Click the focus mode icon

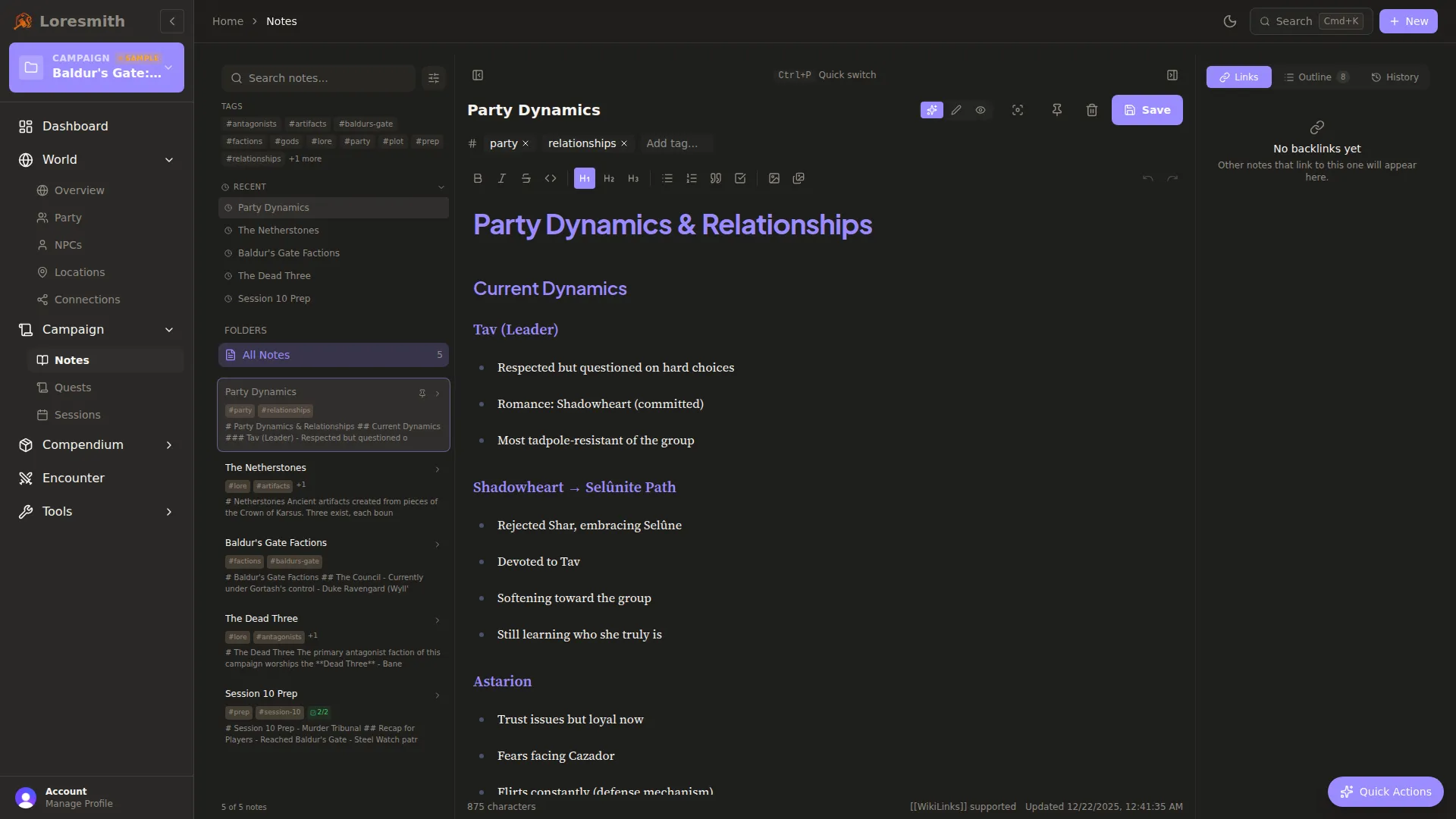1018,110
